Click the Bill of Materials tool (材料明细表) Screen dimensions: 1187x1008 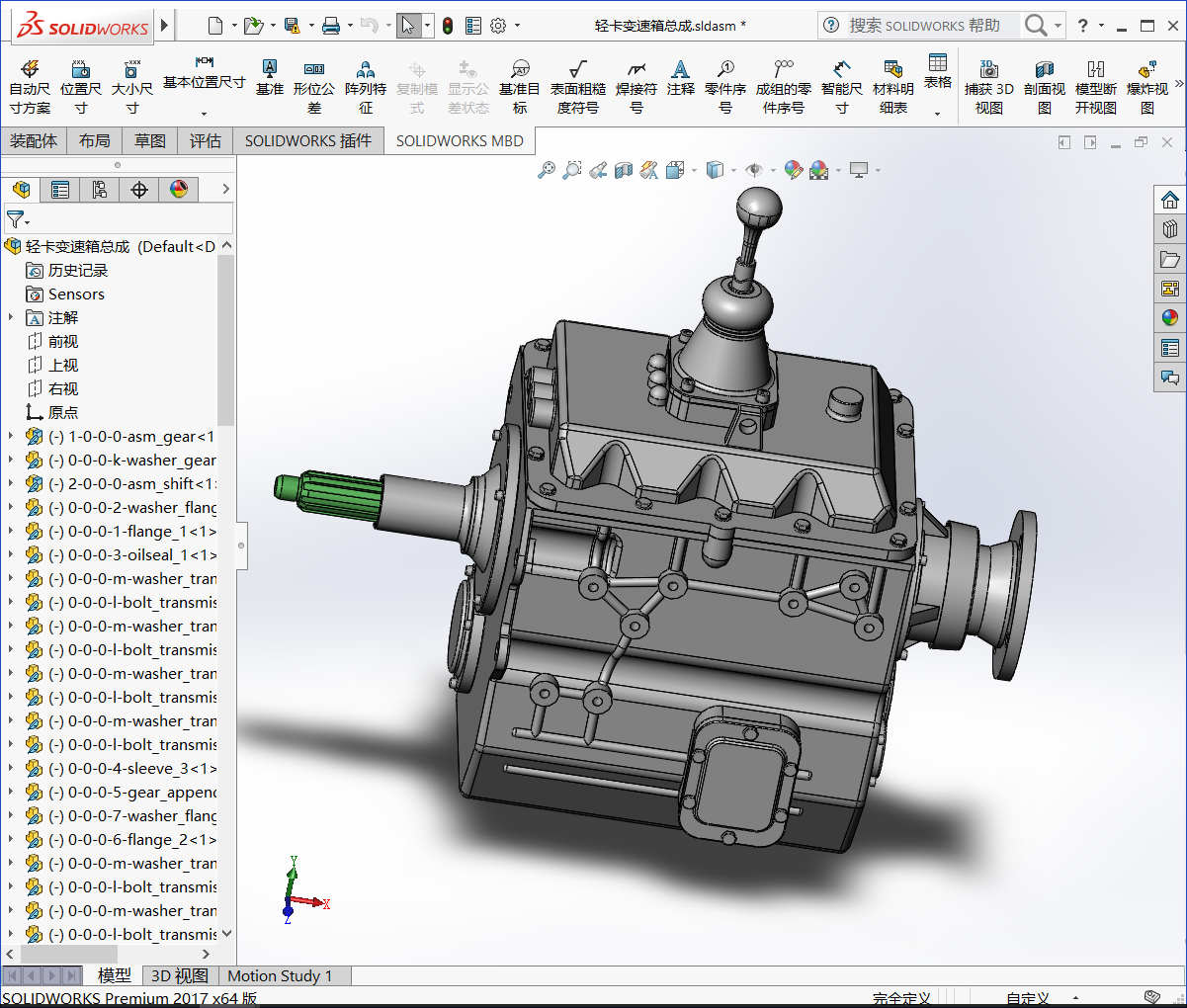[892, 87]
